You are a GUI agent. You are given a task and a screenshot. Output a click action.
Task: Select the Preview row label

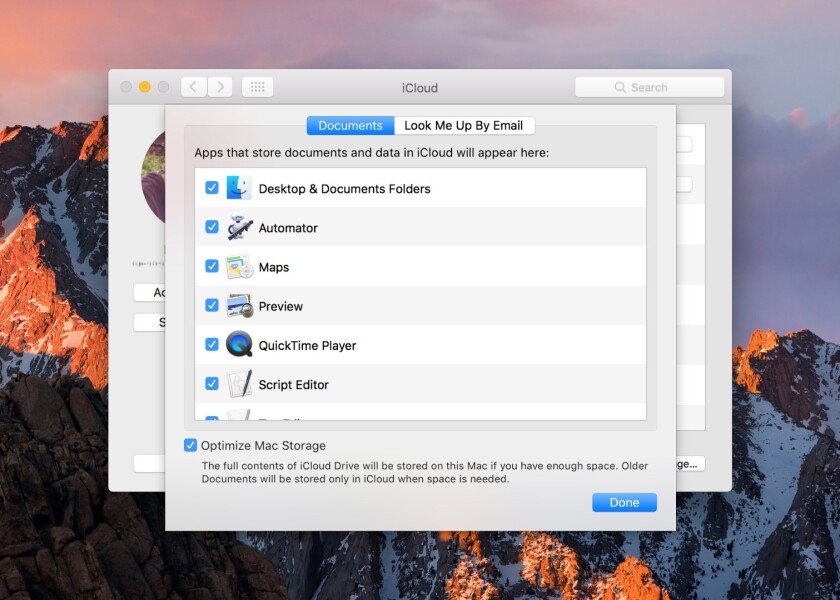click(281, 306)
